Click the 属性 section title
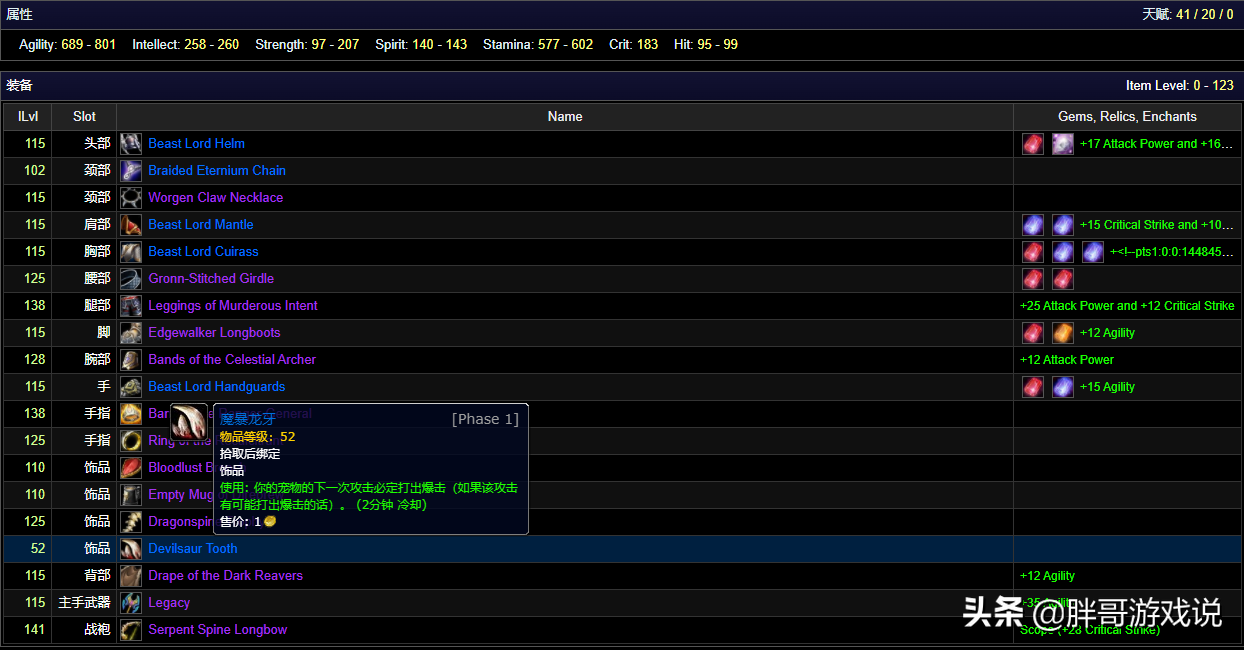The width and height of the screenshot is (1244, 650). (19, 15)
